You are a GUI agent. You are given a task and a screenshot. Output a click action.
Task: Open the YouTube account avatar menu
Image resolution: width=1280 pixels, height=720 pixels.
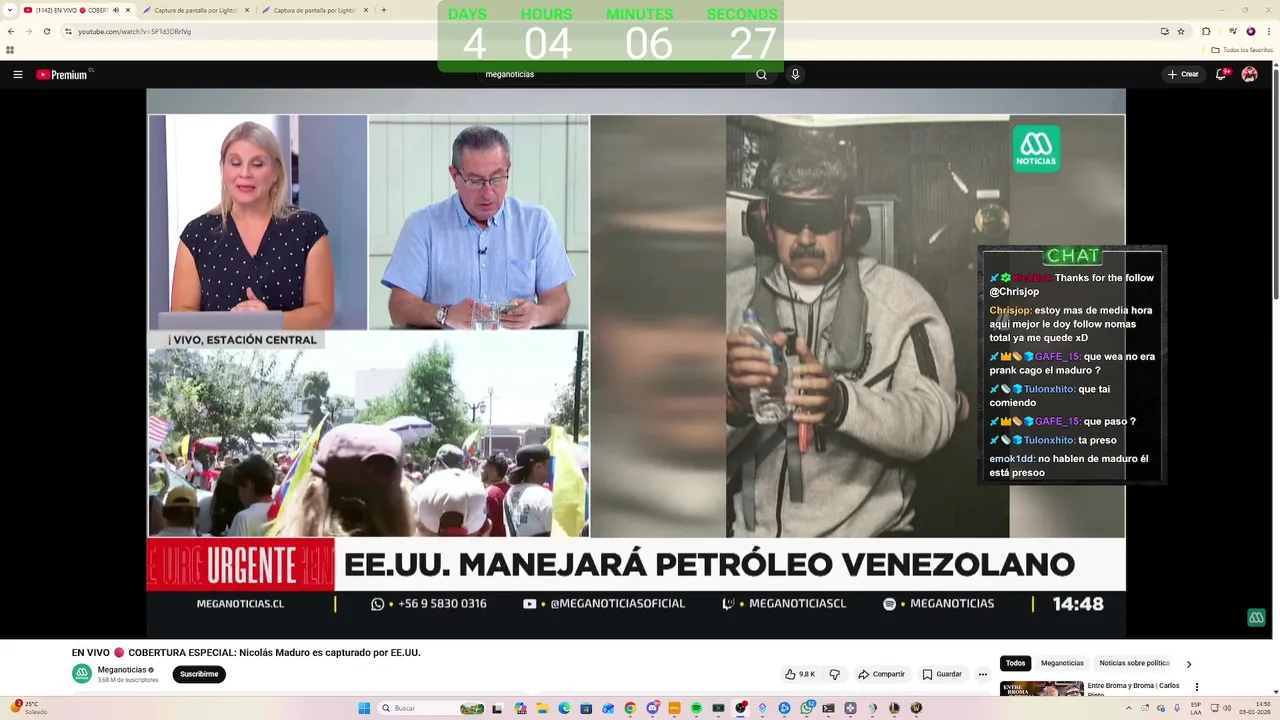[x=1249, y=74]
